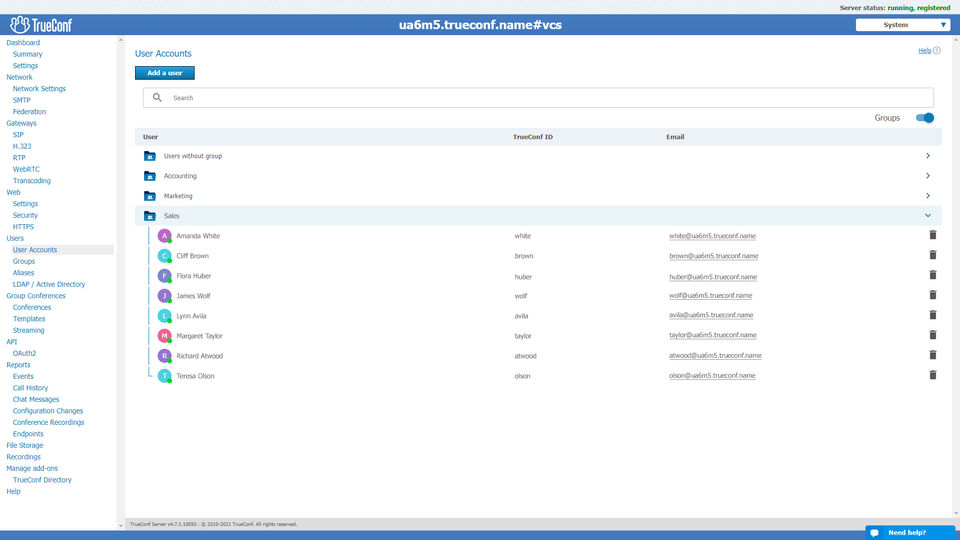
Task: Expand the Marketing group chevron
Action: [928, 196]
